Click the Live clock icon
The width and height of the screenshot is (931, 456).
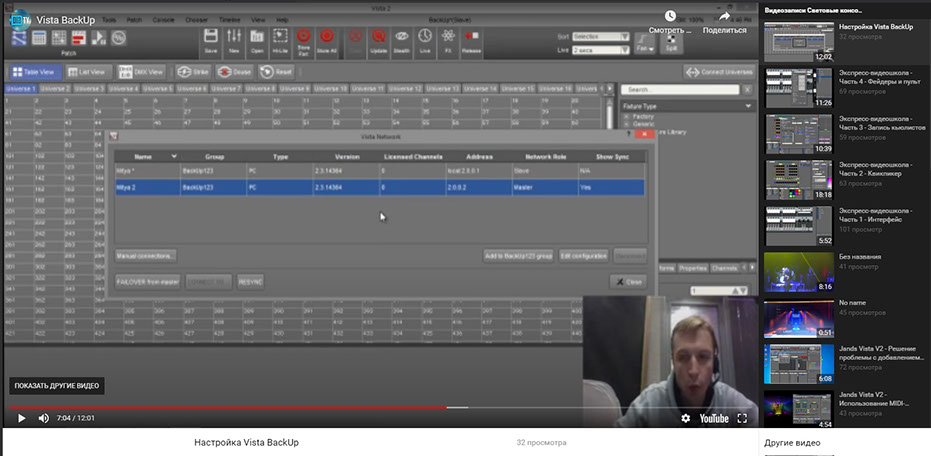point(424,40)
